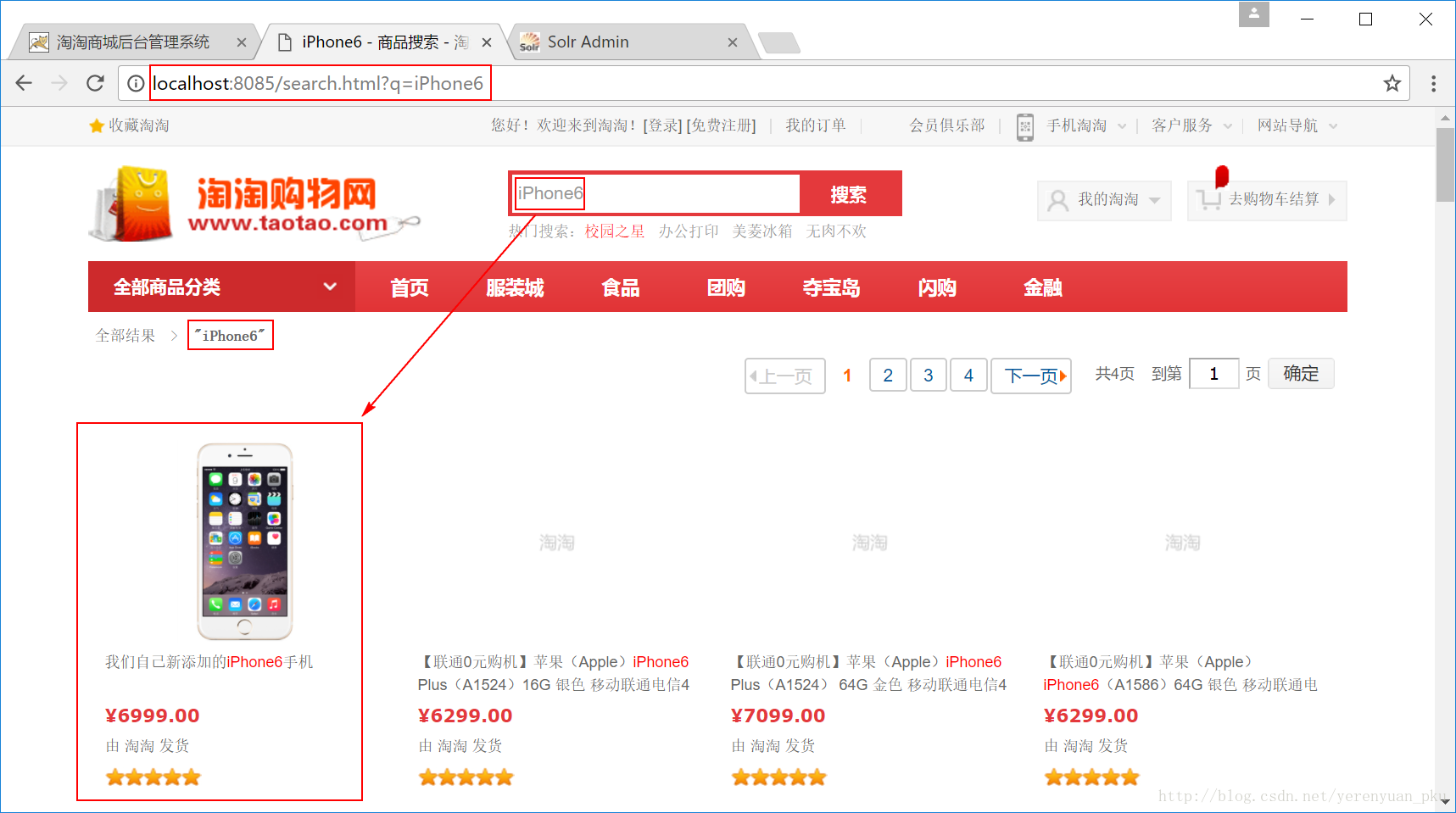Click the five-star rating under the ¥6999.00 product
1456x813 pixels.
(153, 777)
